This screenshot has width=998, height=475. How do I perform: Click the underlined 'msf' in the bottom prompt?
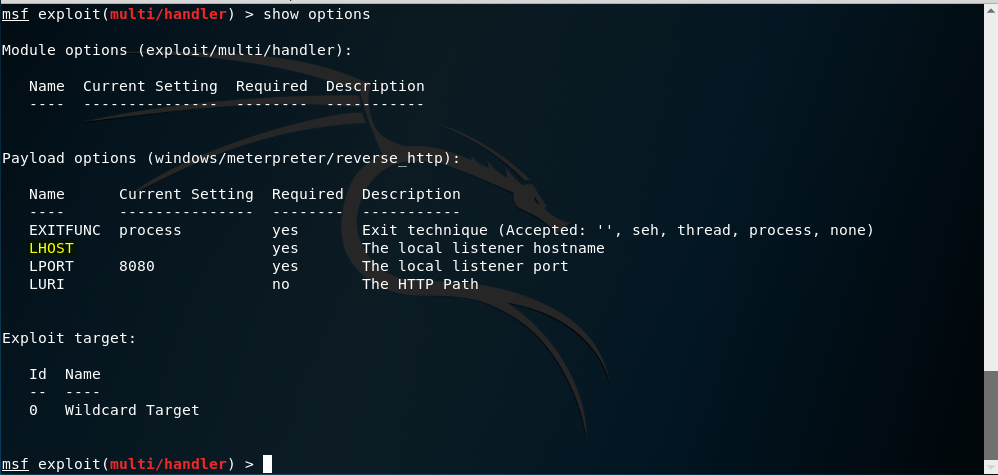click(x=15, y=464)
